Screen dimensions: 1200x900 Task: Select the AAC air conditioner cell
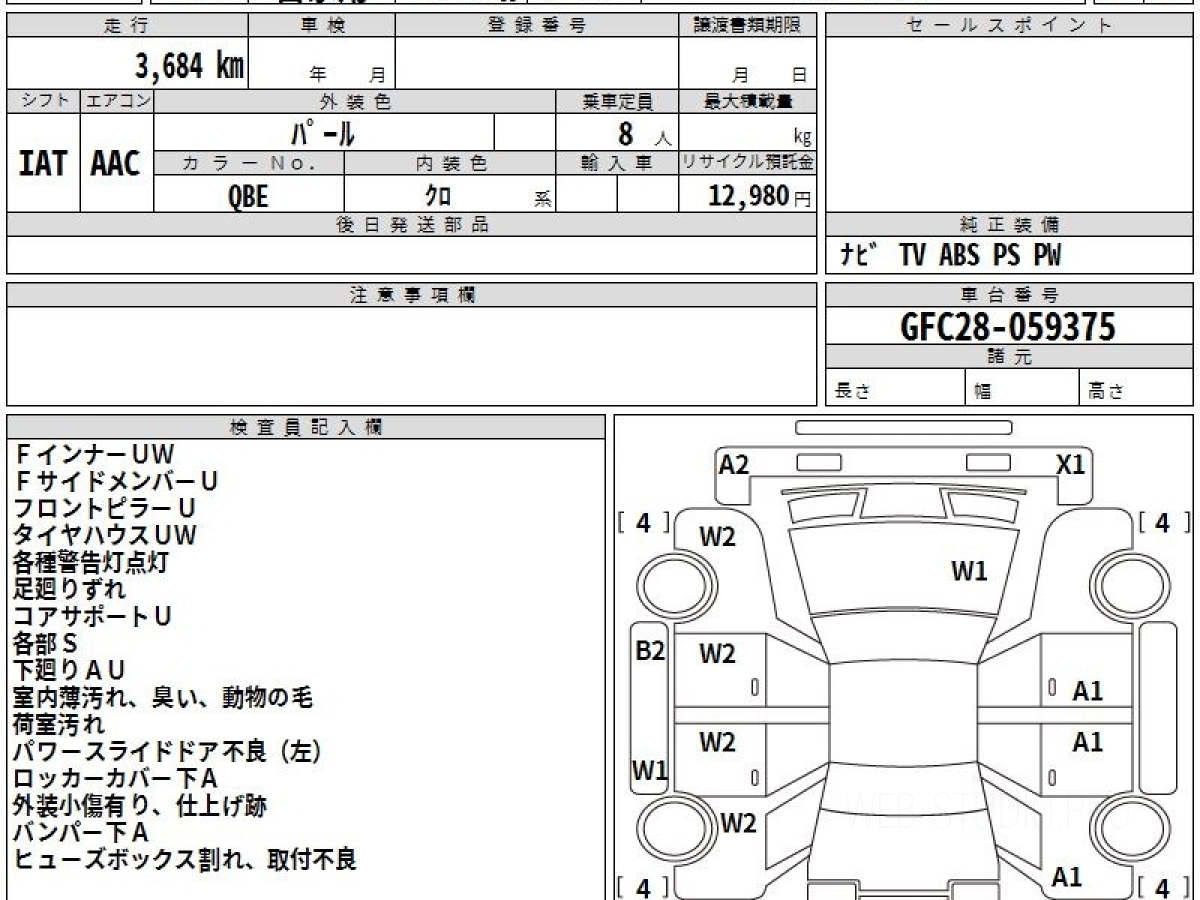coord(116,163)
